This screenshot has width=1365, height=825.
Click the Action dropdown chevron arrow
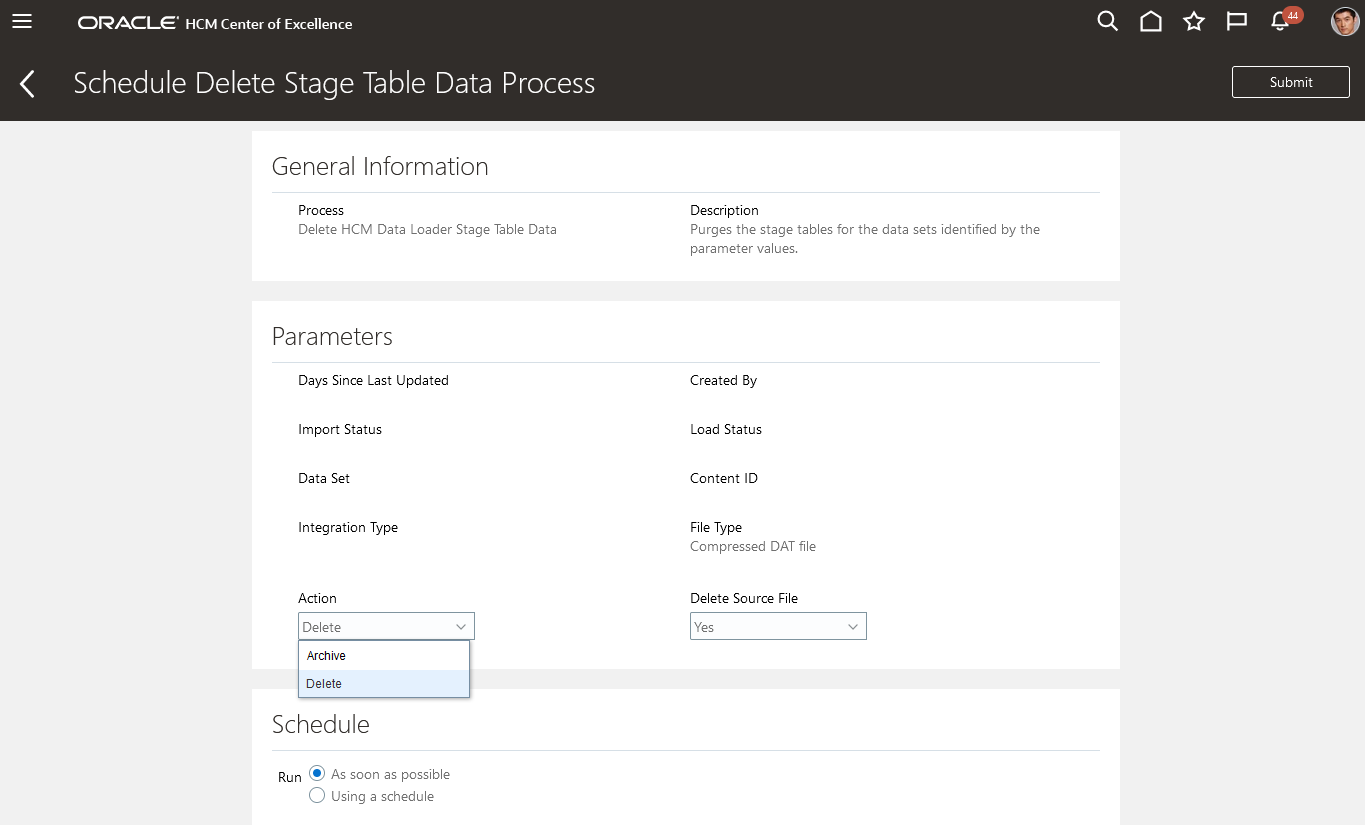(461, 627)
